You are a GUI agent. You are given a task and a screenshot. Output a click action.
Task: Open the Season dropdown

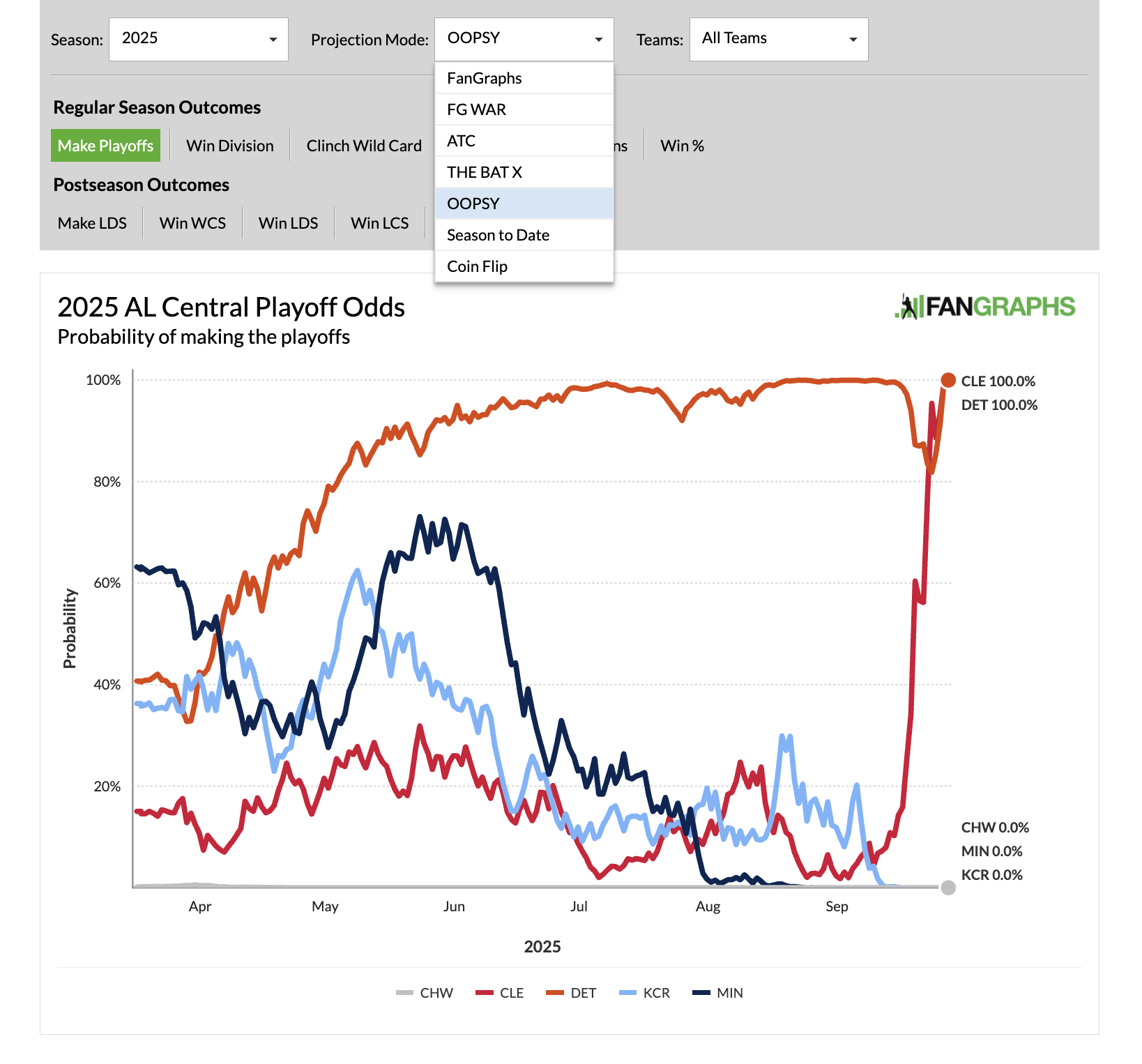(x=199, y=39)
